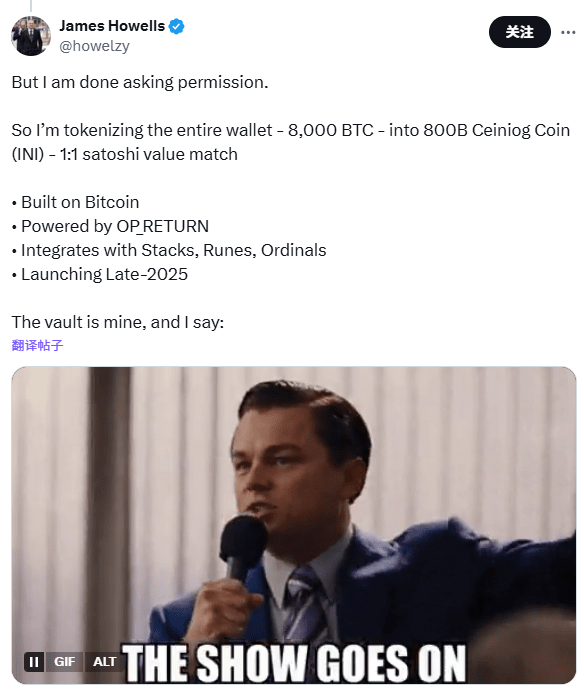
Task: Open the three-dot more options menu
Action: (x=568, y=32)
